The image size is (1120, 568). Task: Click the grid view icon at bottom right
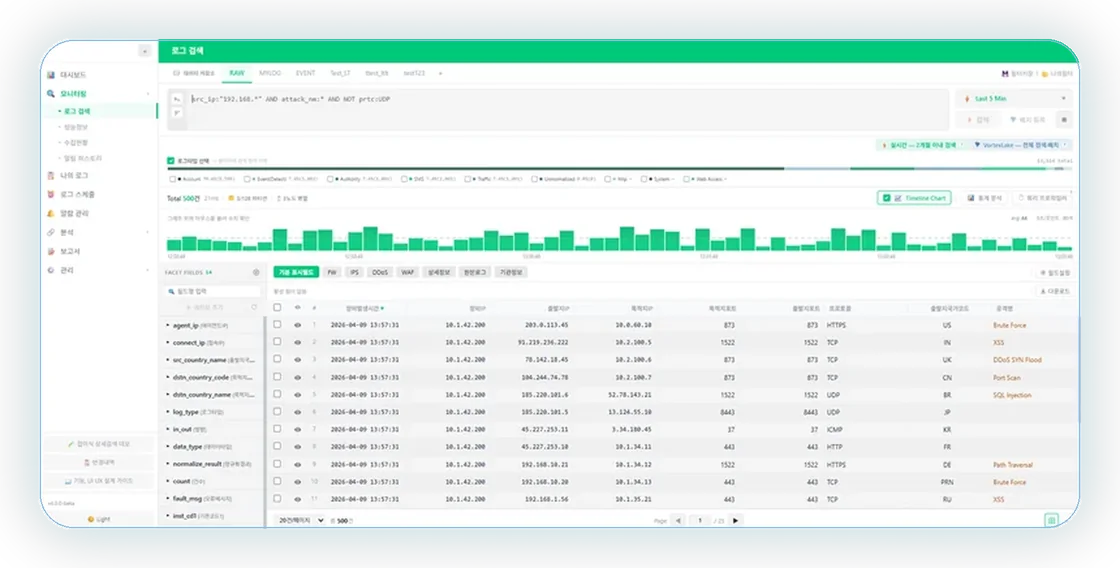click(x=1051, y=520)
